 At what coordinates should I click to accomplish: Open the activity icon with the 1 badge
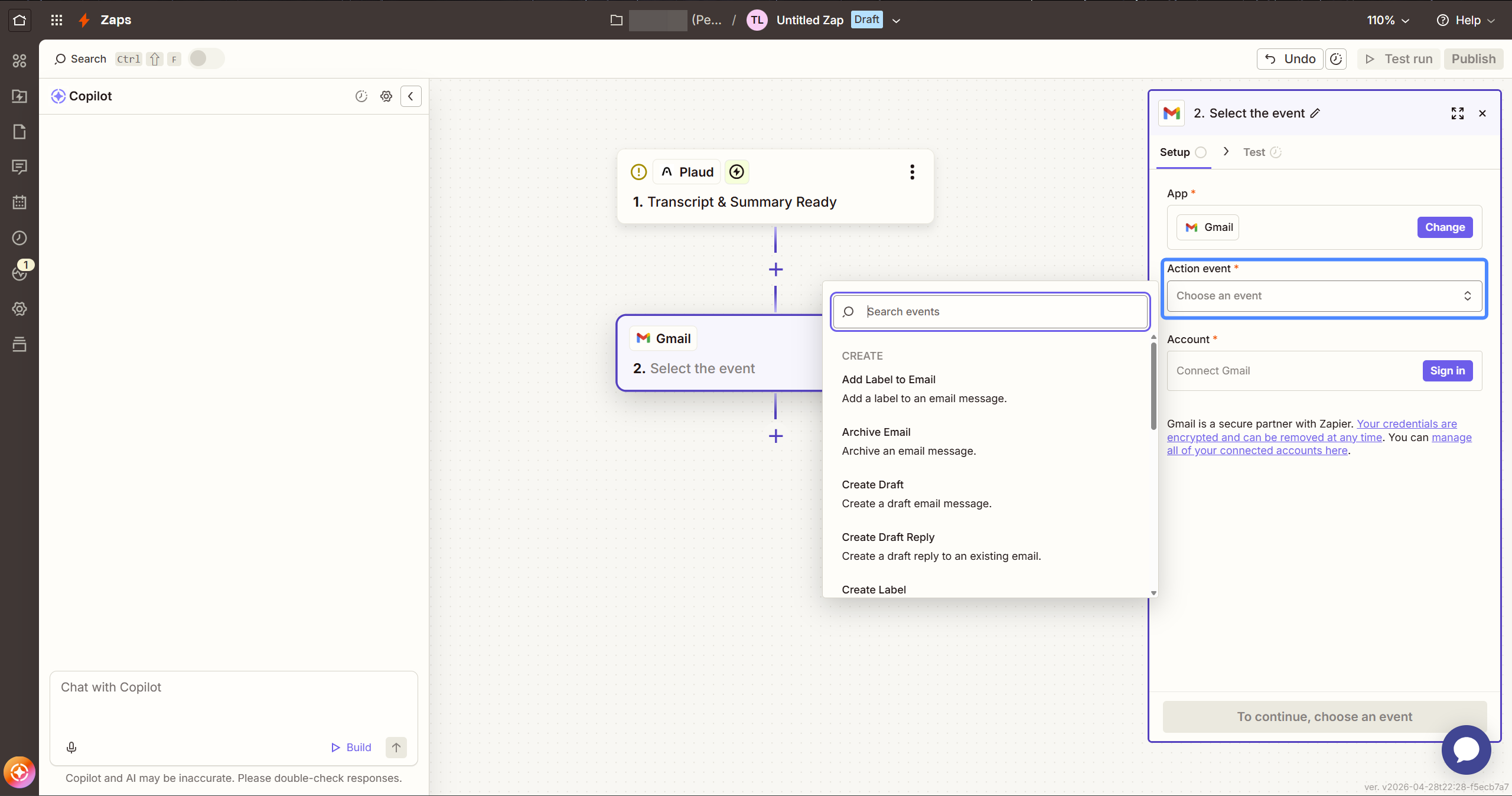coord(21,272)
